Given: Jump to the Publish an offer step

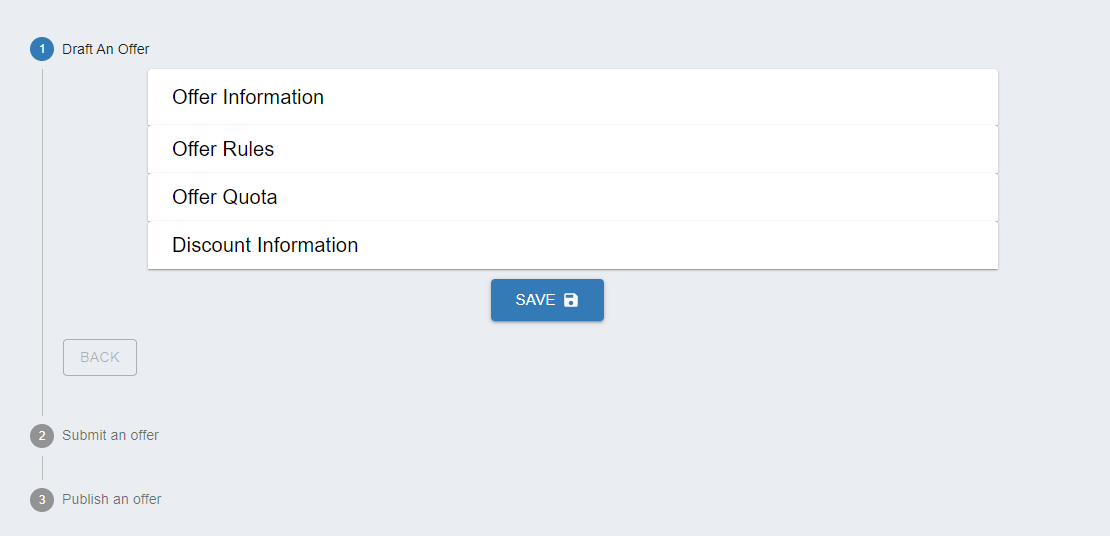Looking at the screenshot, I should click(111, 499).
